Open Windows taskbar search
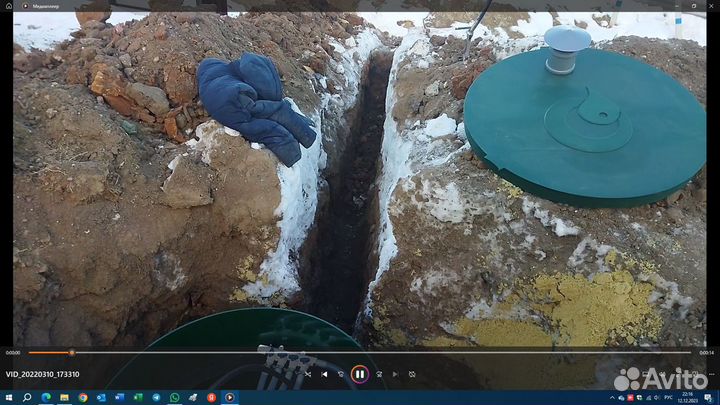Viewport: 720px width, 405px height. pos(27,397)
